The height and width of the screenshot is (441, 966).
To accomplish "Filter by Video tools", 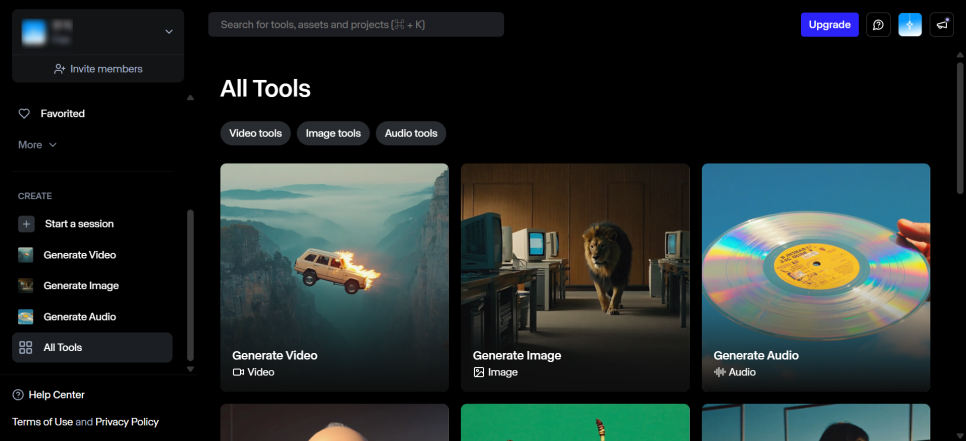I will pos(256,133).
